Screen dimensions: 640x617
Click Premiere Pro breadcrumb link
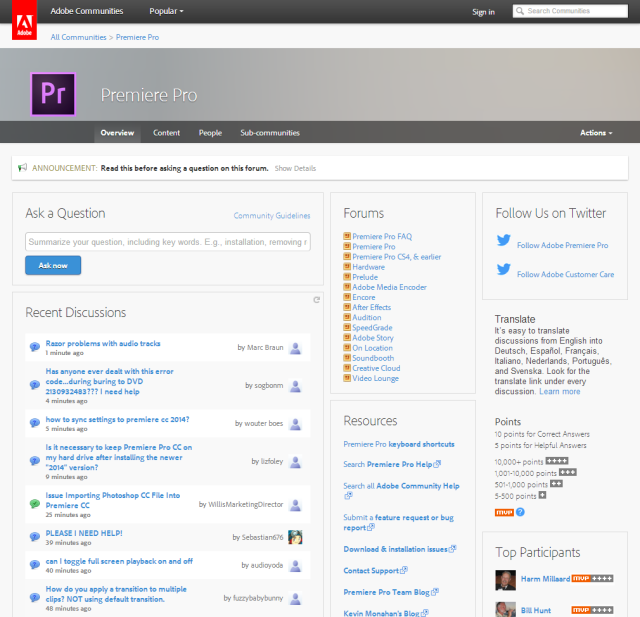click(x=138, y=37)
